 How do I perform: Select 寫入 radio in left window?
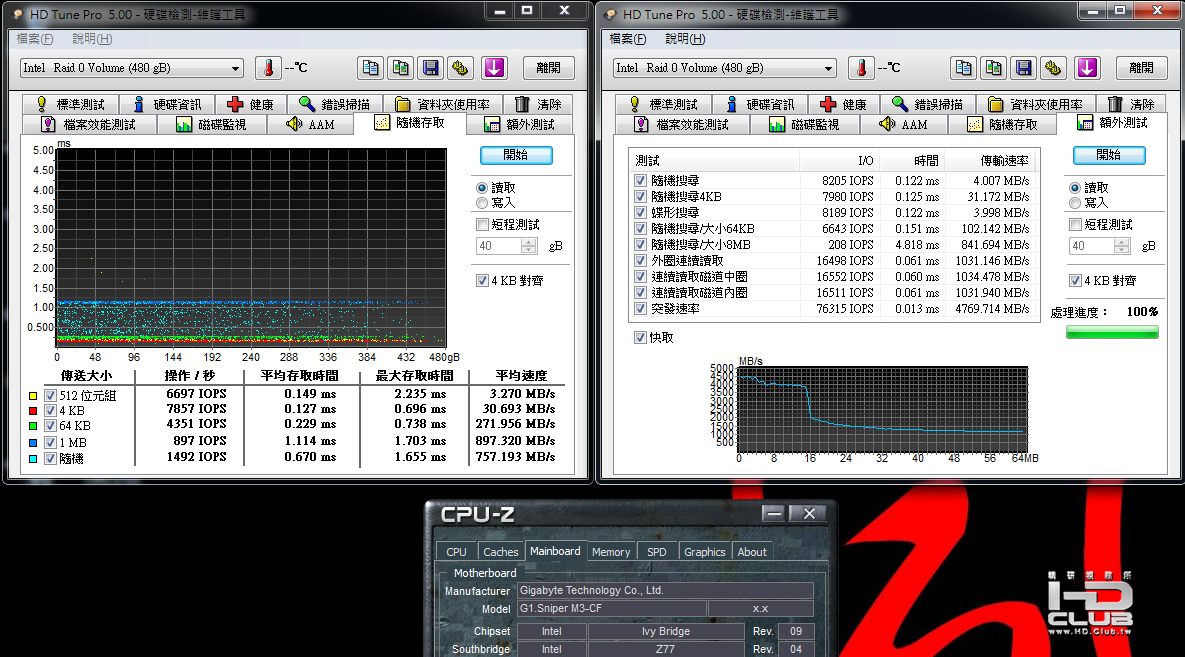[482, 203]
